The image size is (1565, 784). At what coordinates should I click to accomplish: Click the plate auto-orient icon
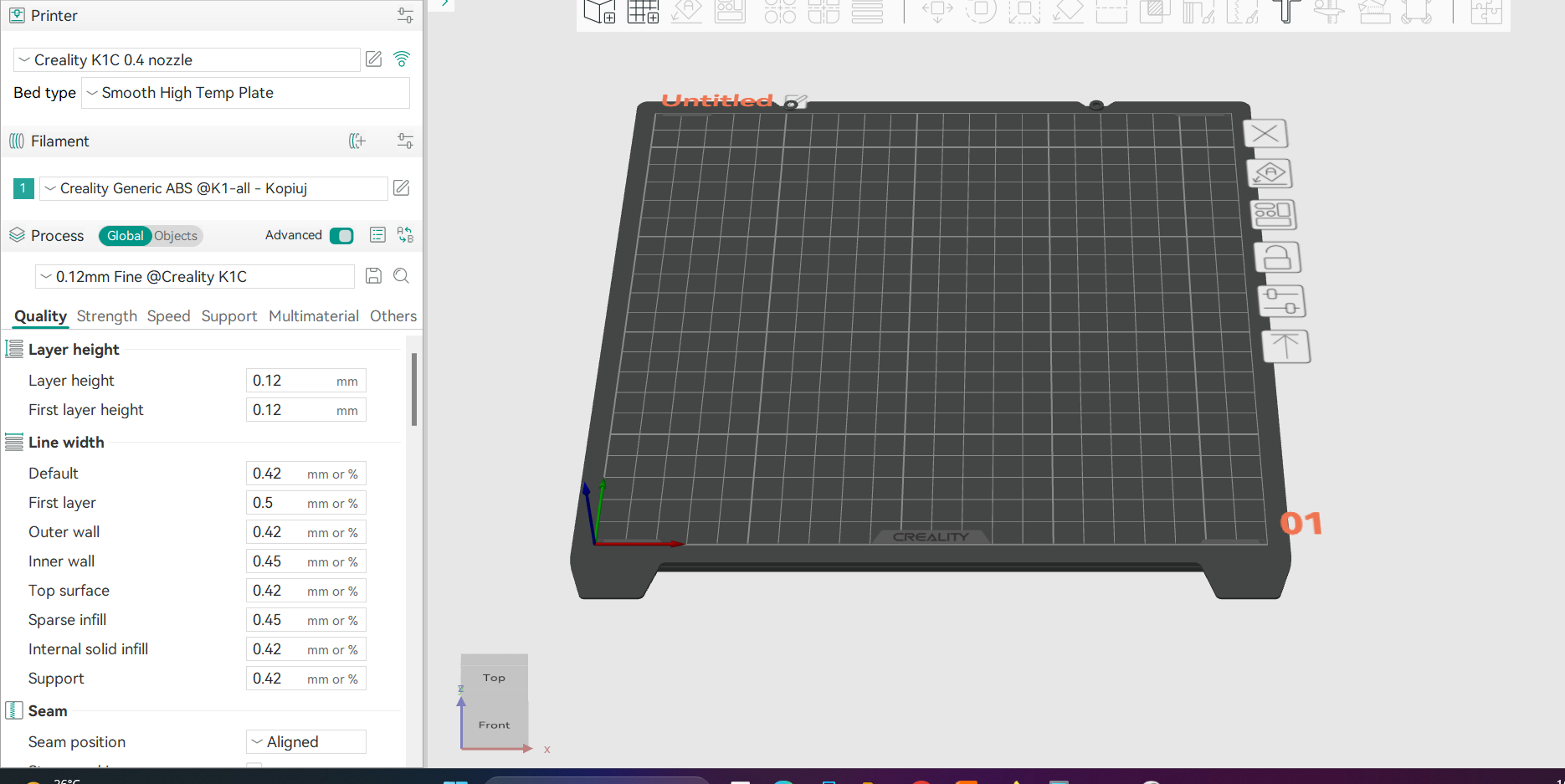pyautogui.click(x=1270, y=173)
